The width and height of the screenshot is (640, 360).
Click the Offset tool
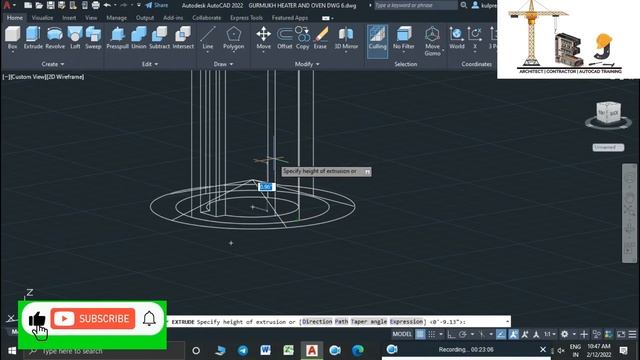click(284, 37)
